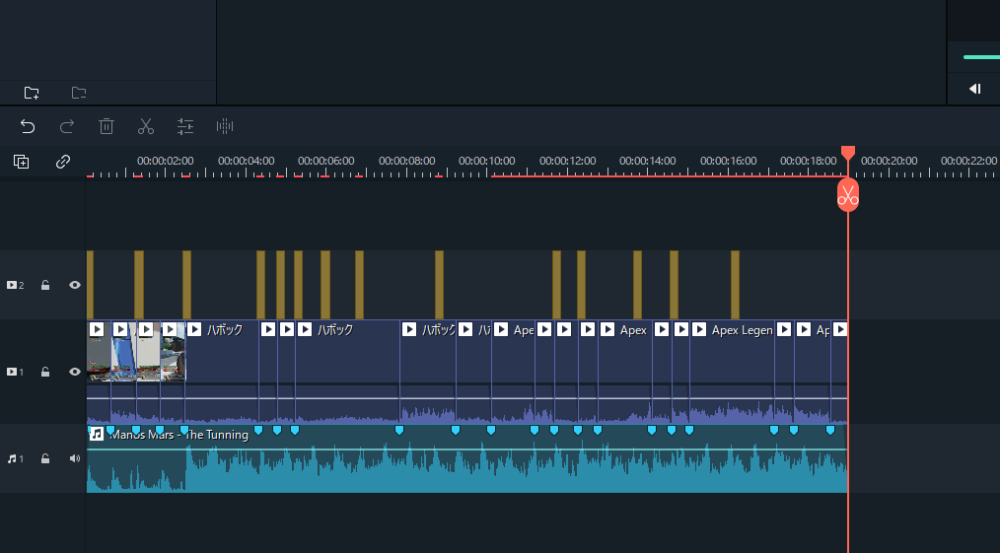Image resolution: width=1000 pixels, height=553 pixels.
Task: Hide video track 2 with the eye icon
Action: pos(75,285)
